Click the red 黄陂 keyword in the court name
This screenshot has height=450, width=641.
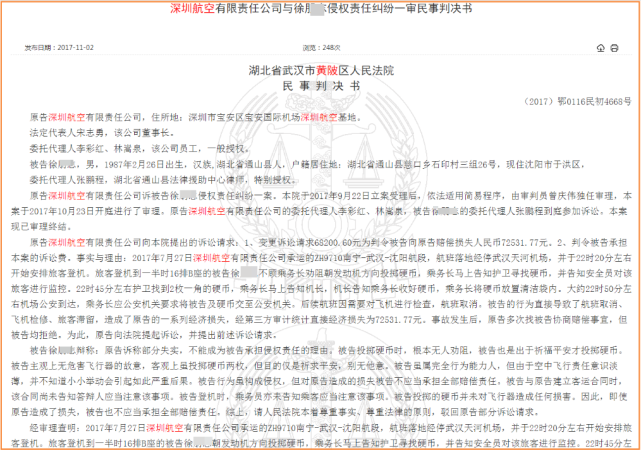[x=327, y=70]
